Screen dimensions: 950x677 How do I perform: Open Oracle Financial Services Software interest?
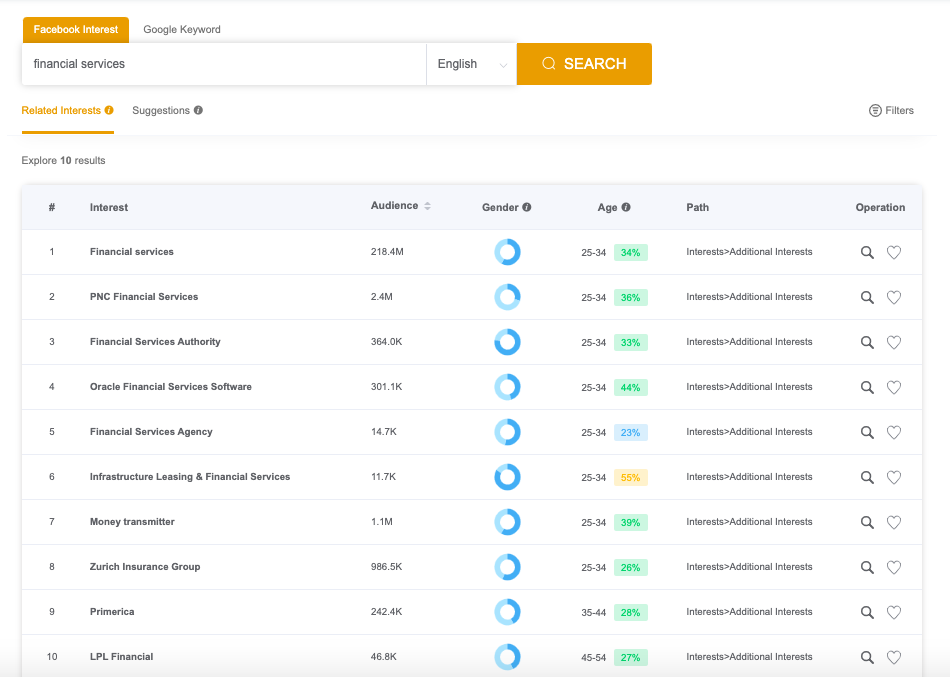(171, 387)
